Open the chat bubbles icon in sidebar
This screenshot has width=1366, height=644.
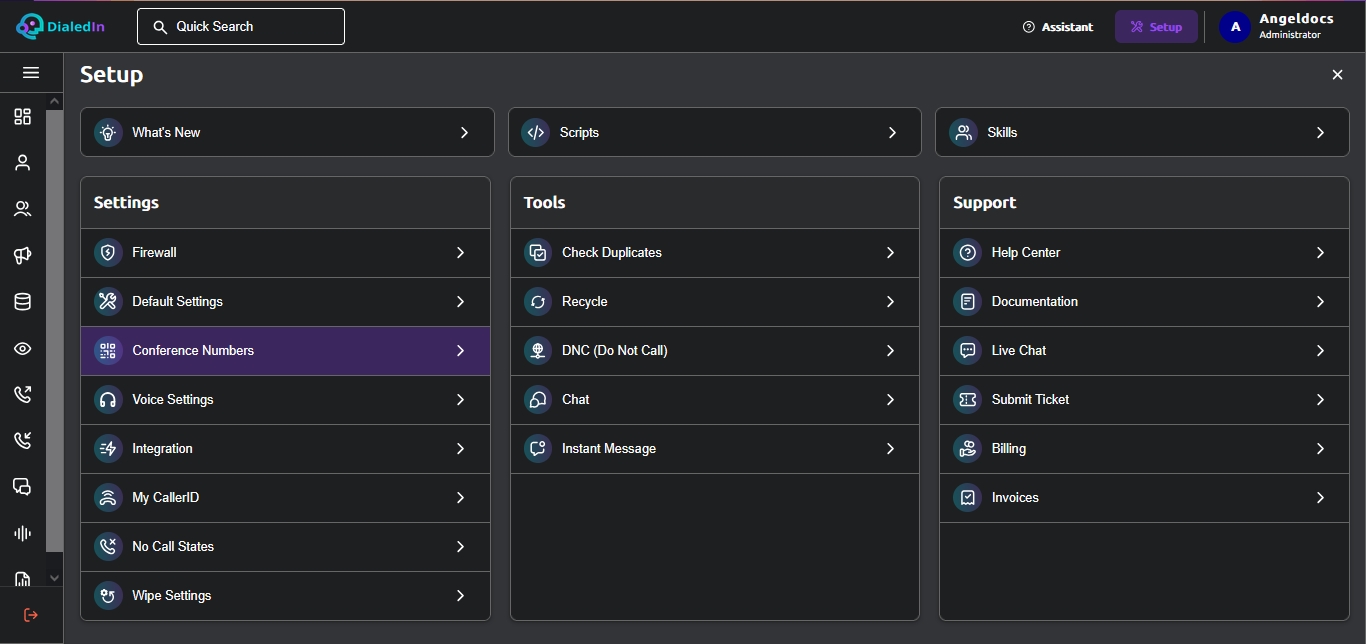coord(22,487)
